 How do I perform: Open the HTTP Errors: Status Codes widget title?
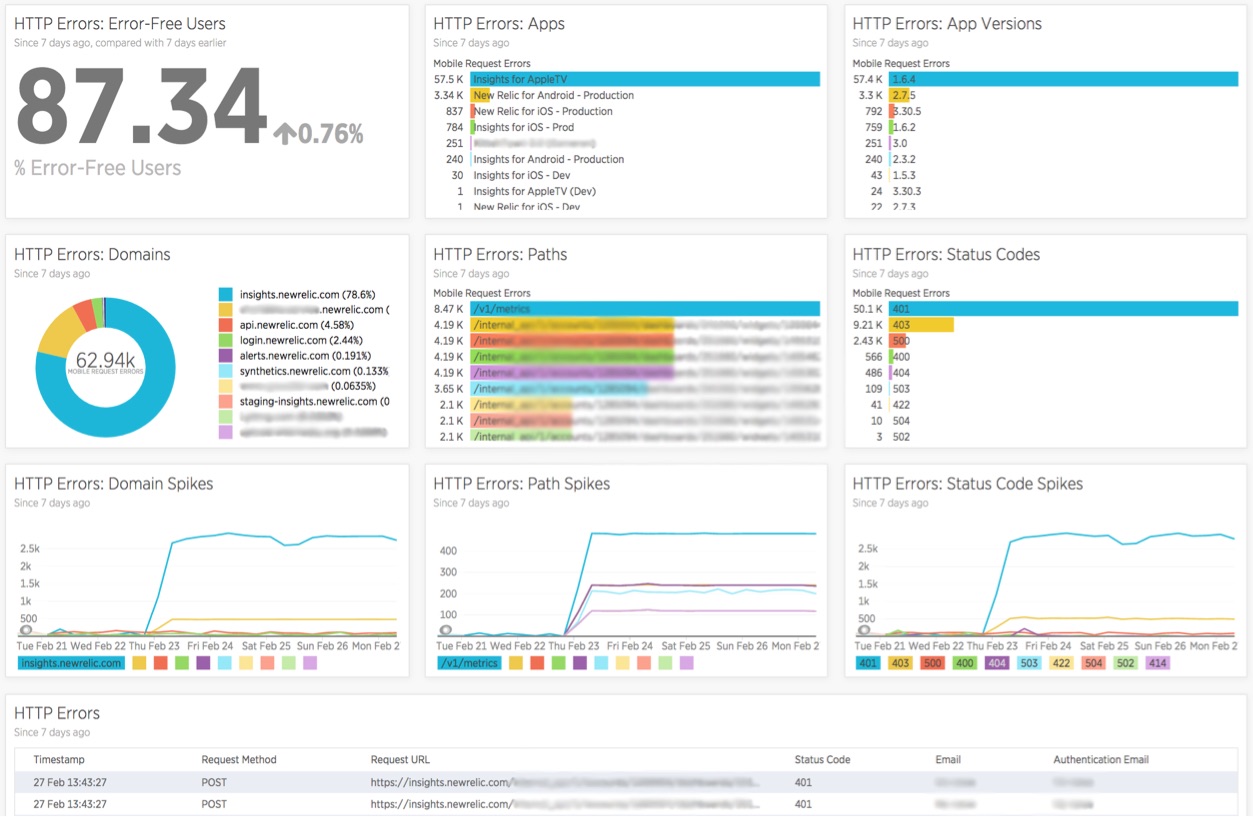[946, 254]
